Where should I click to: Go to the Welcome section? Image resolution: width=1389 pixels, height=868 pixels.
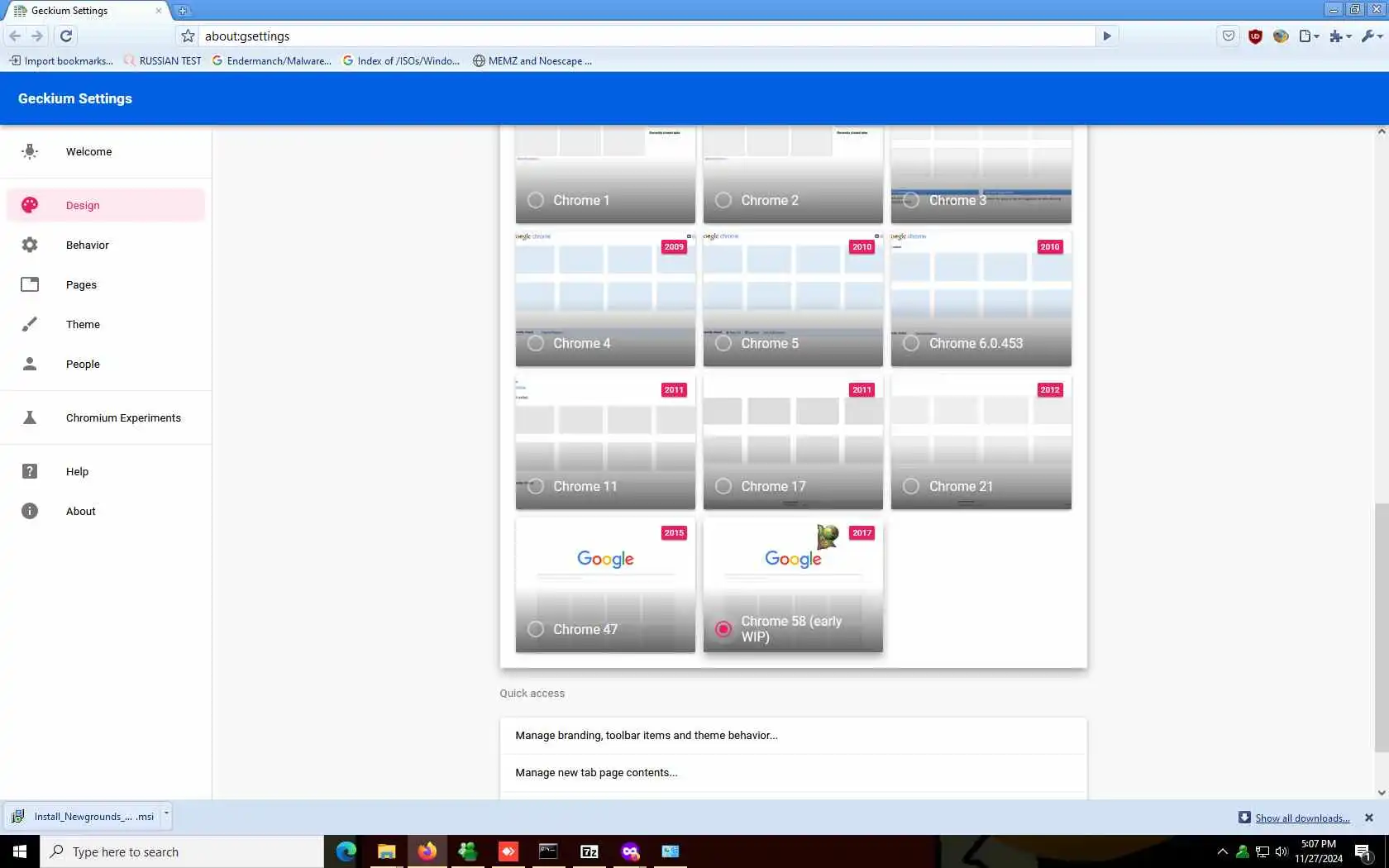point(106,151)
